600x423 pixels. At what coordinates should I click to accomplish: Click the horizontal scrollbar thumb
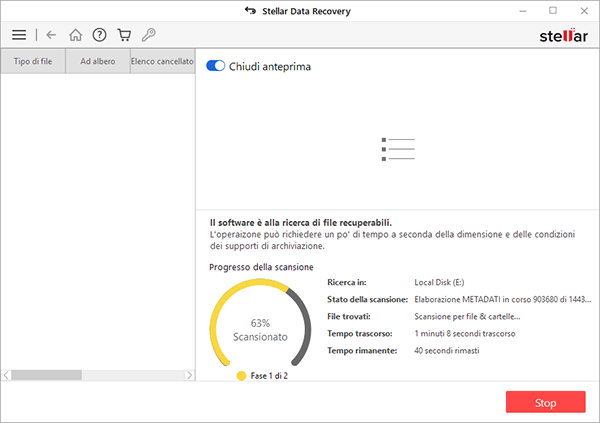click(46, 375)
